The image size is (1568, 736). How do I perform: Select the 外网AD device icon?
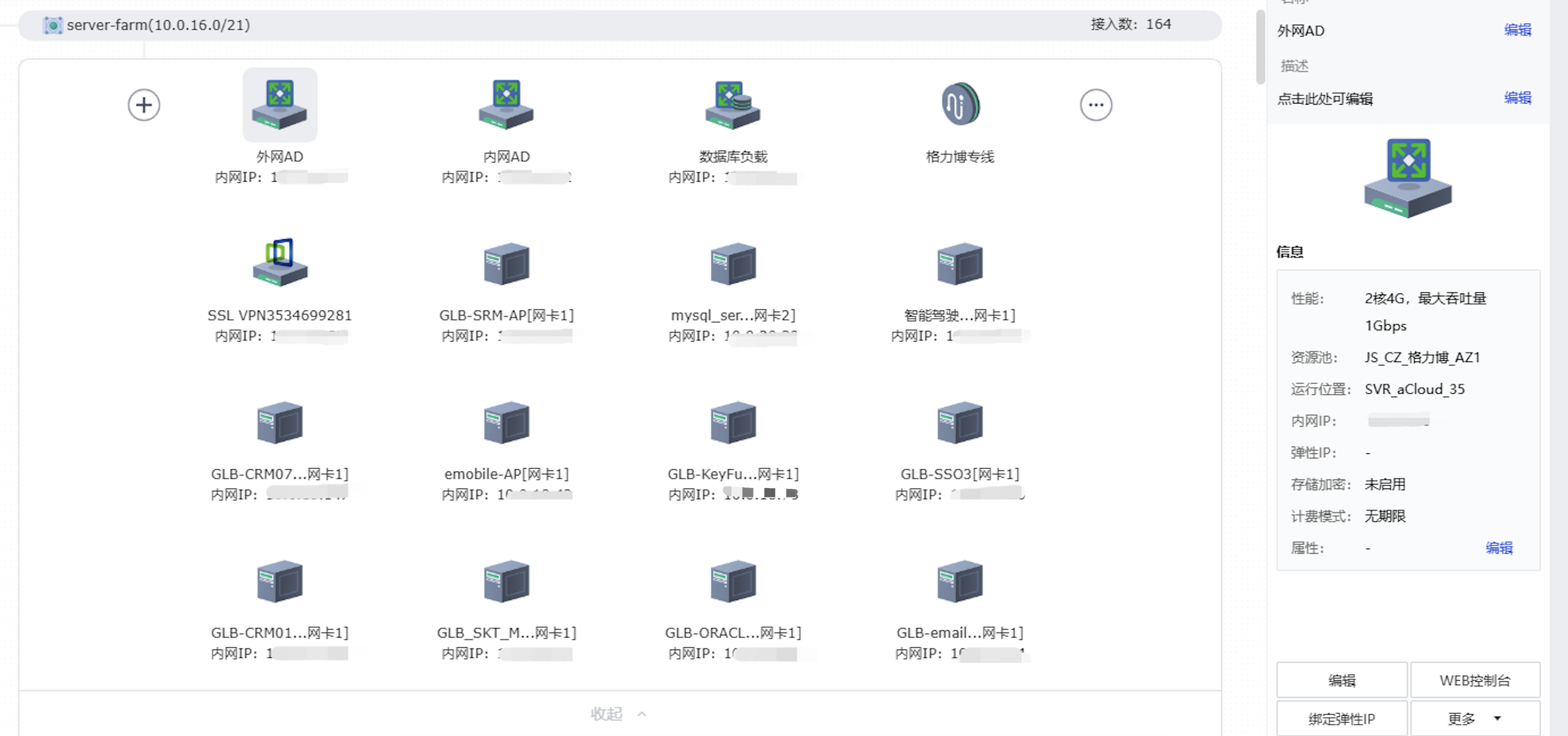[279, 104]
